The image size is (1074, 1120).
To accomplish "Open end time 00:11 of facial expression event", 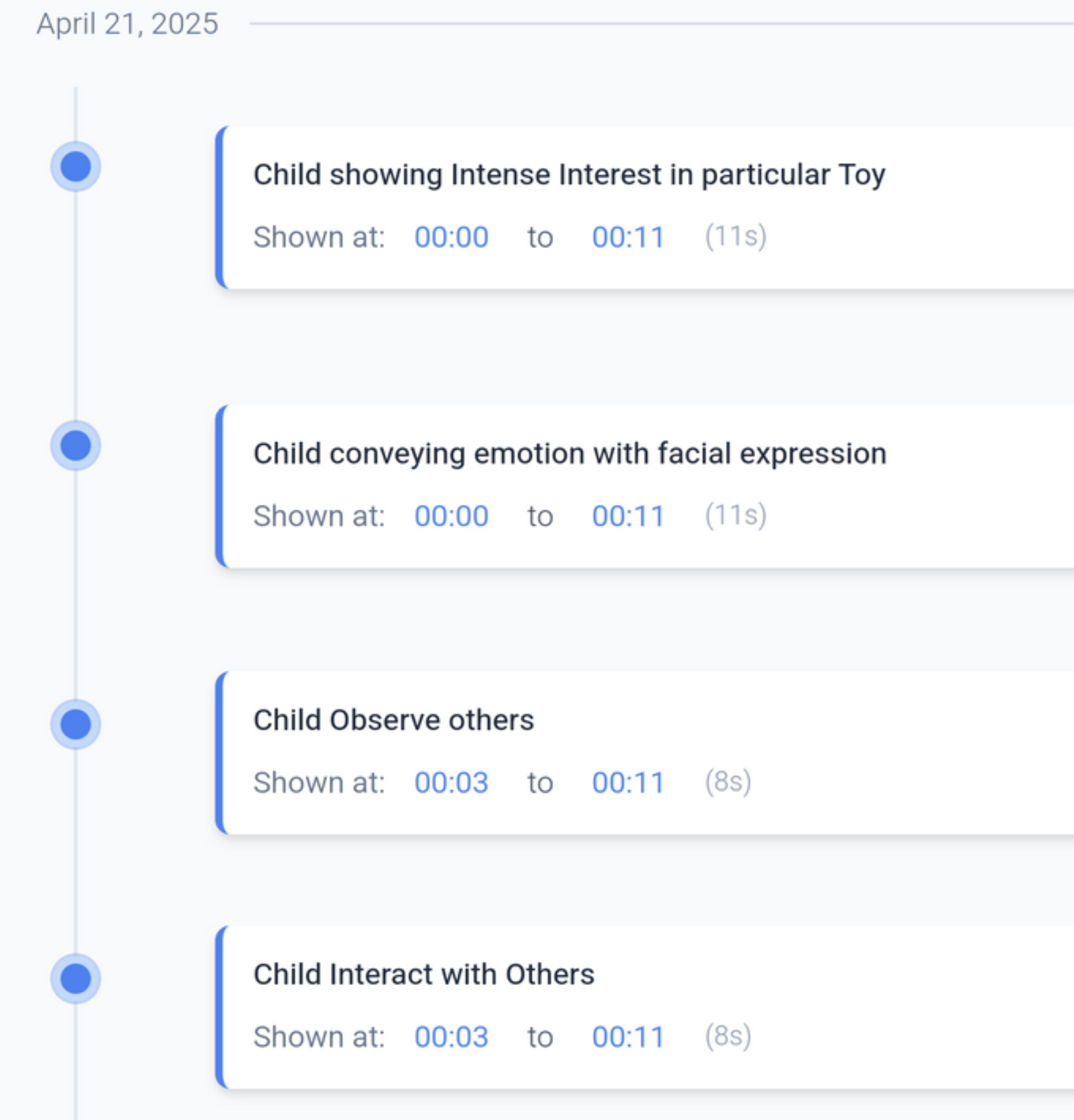I will 628,516.
